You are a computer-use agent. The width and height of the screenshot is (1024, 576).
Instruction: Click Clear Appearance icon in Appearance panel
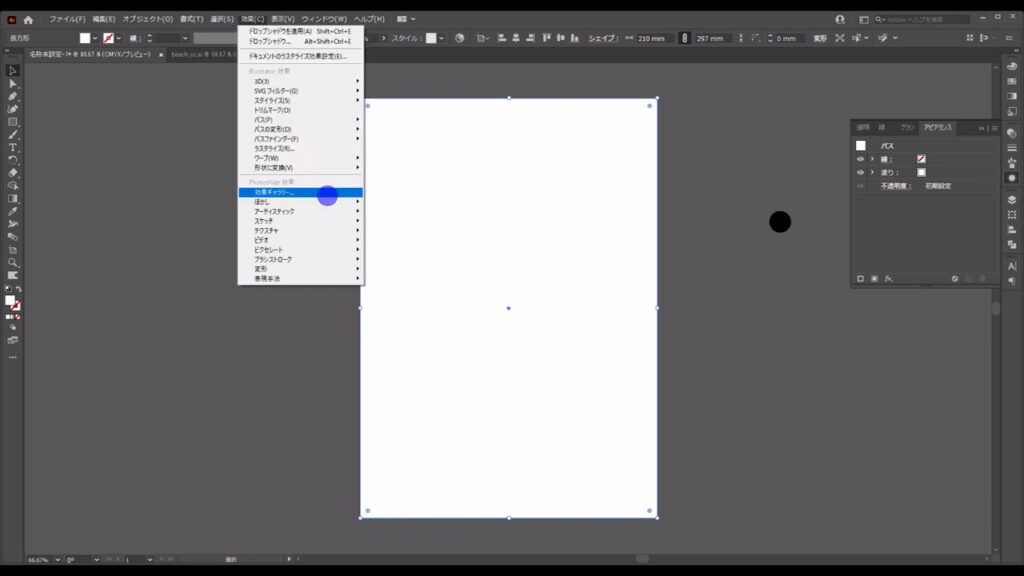click(x=955, y=279)
